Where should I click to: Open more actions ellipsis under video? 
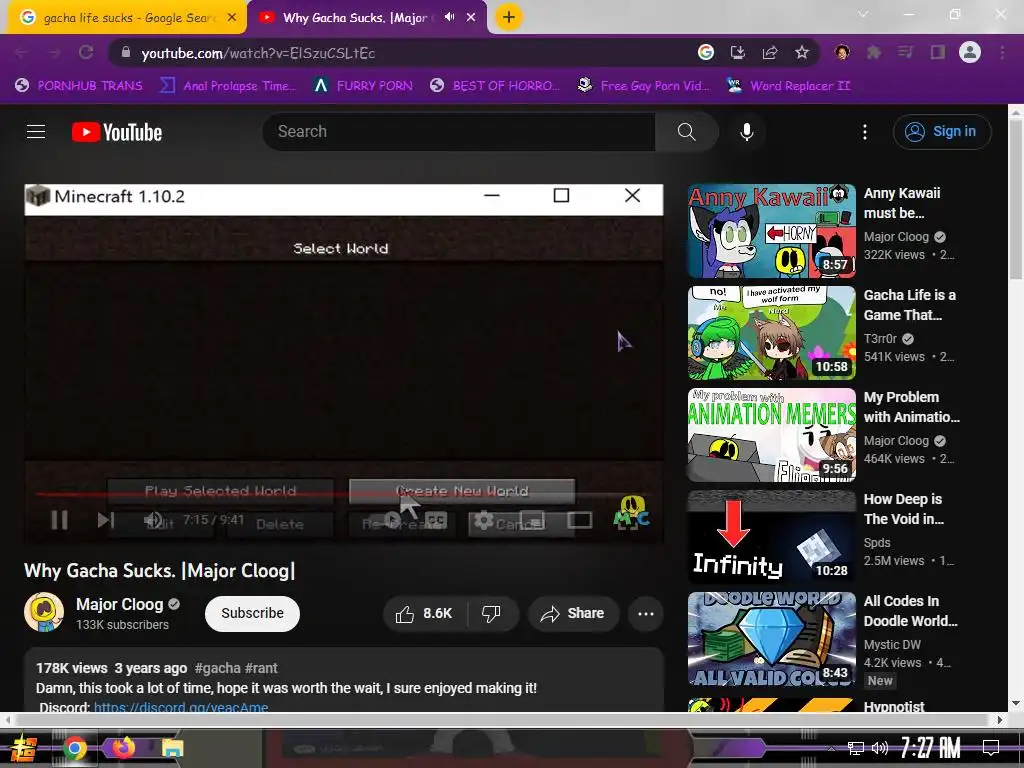tap(646, 613)
